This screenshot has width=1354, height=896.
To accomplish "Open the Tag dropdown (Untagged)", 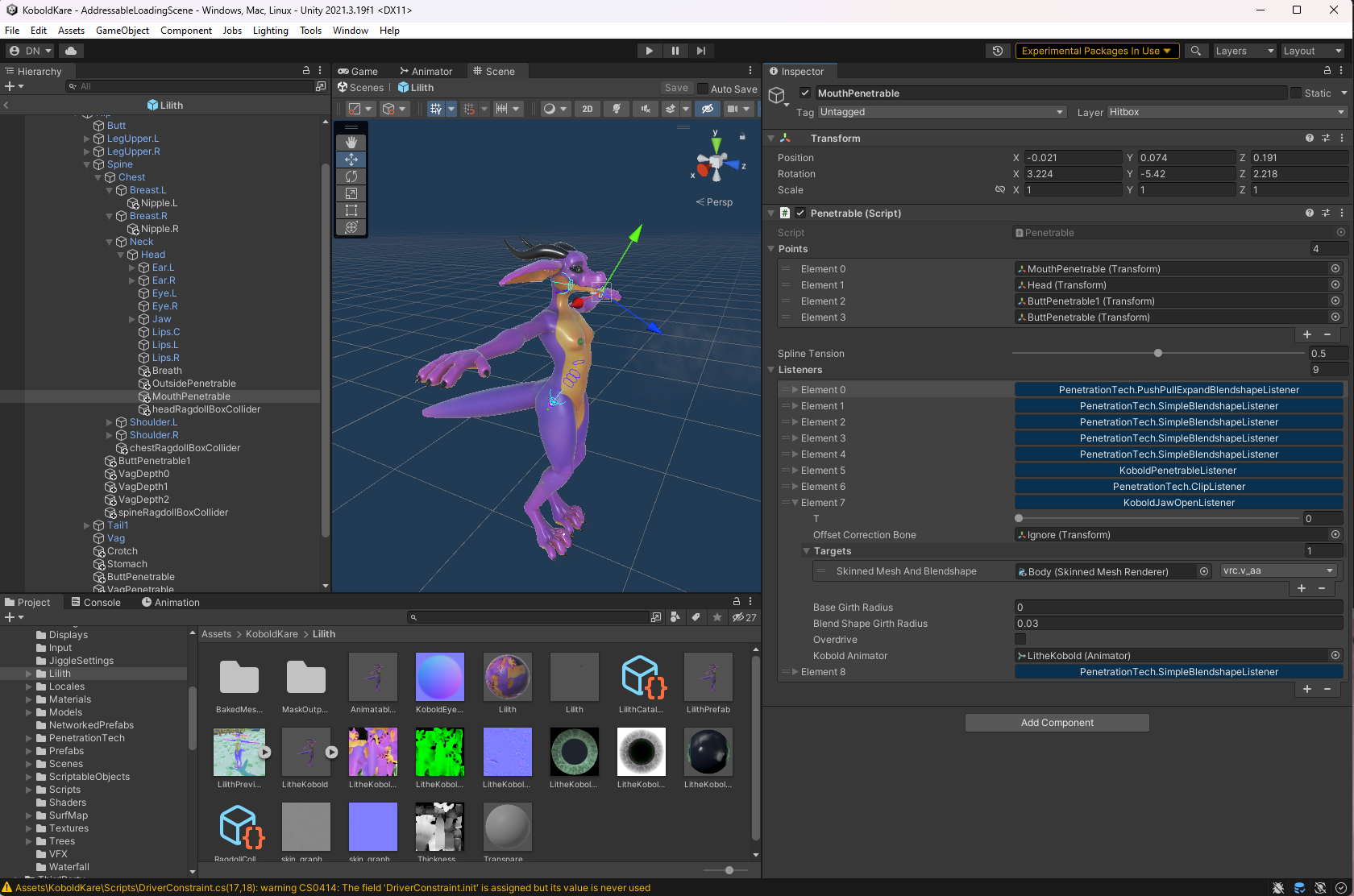I will (x=942, y=112).
